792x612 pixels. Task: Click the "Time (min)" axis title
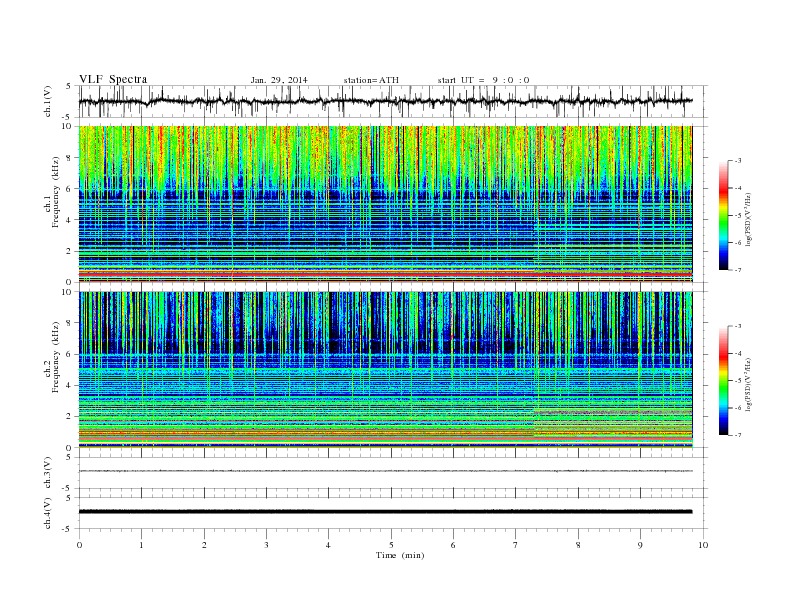click(400, 555)
